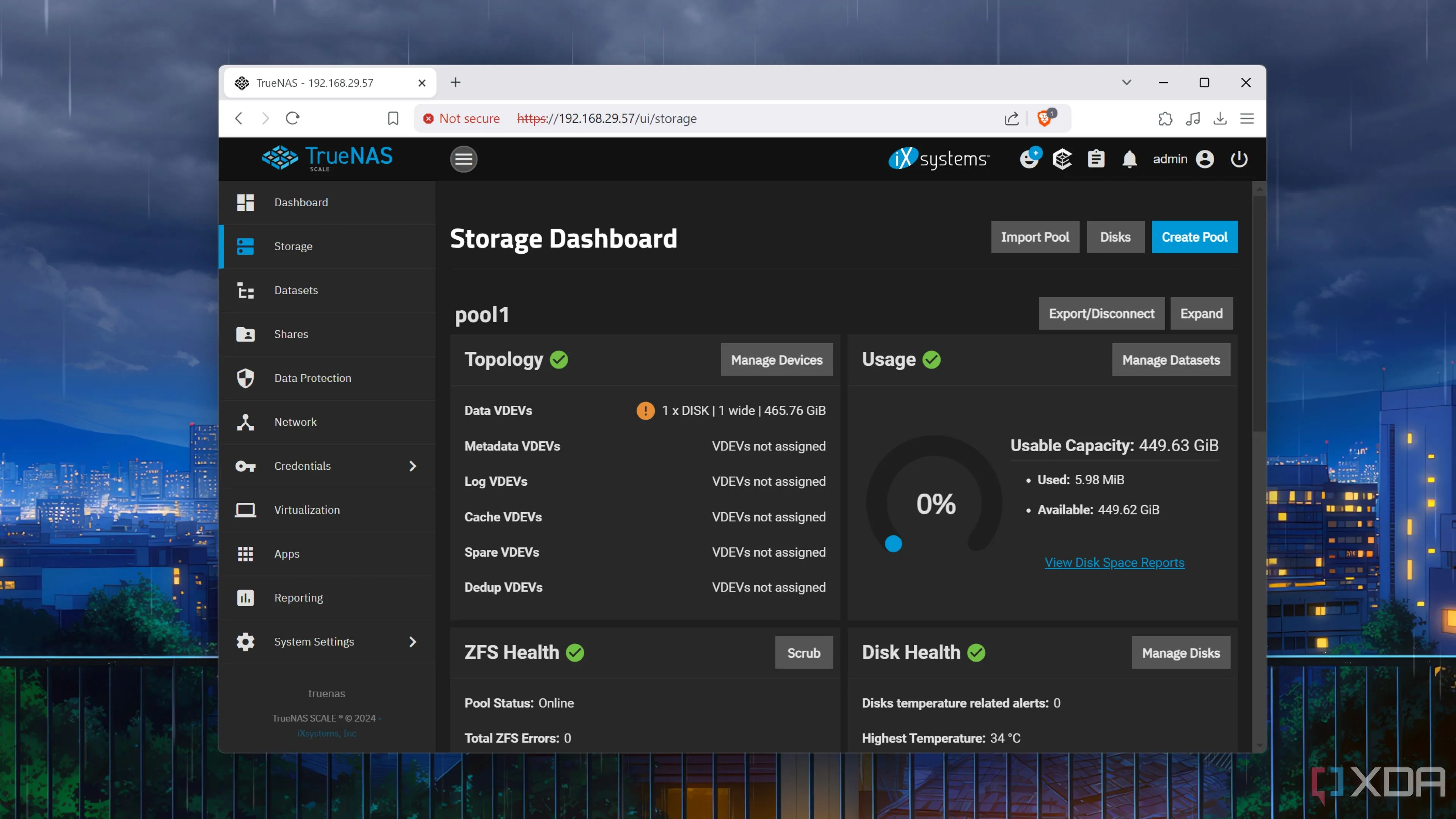Open the browser downloads icon
This screenshot has width=1456, height=819.
click(1220, 118)
